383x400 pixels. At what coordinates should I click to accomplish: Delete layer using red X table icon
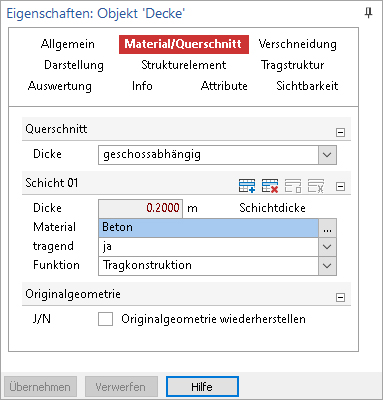270,186
